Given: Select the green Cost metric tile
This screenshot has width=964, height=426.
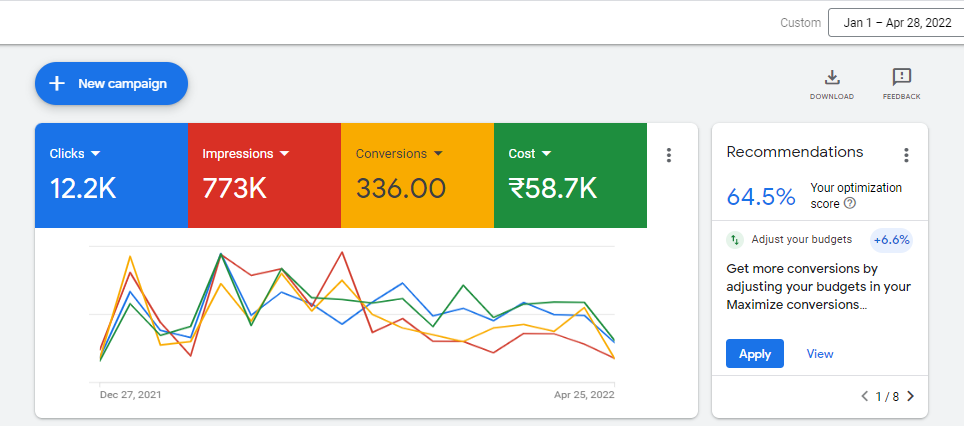Looking at the screenshot, I should pos(571,175).
